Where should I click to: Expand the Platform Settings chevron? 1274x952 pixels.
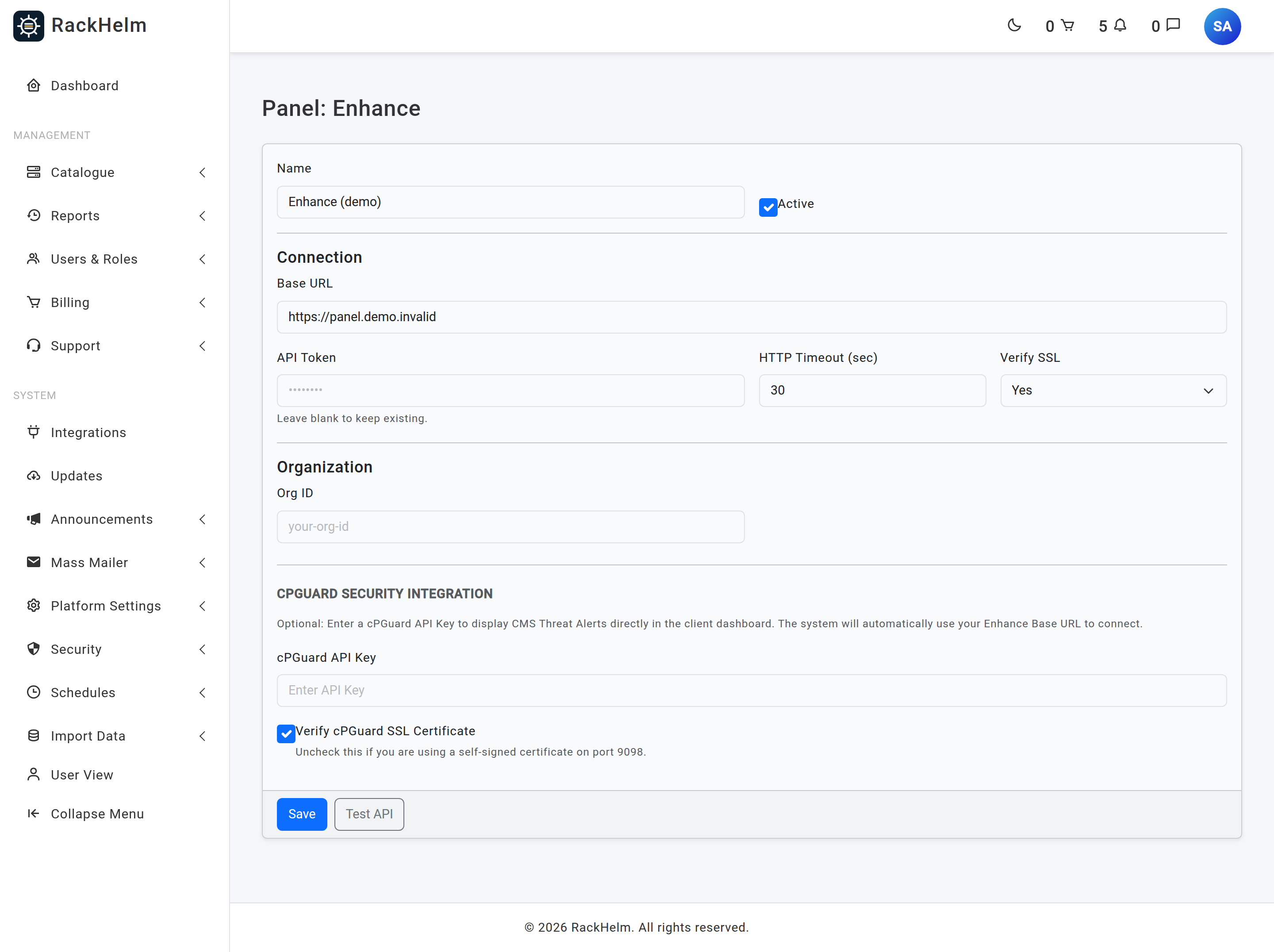(x=202, y=606)
